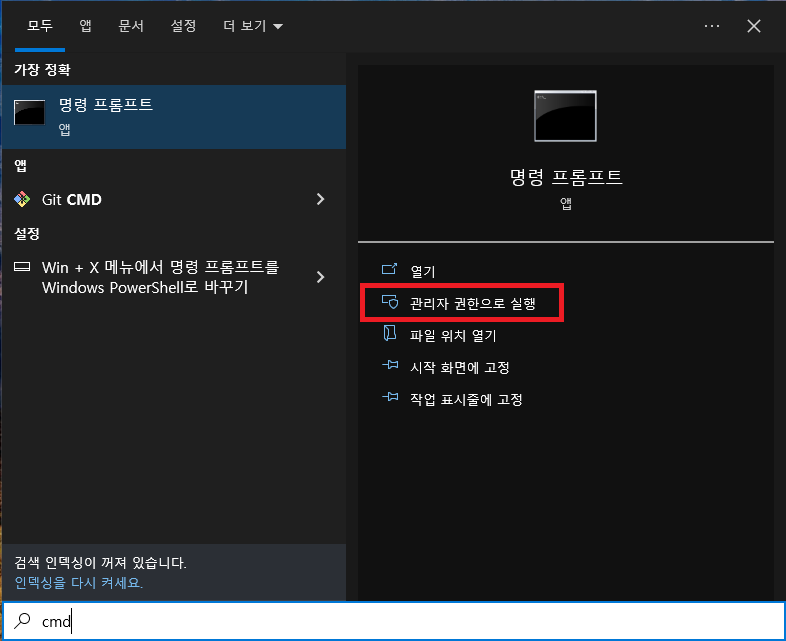Image resolution: width=786 pixels, height=641 pixels.
Task: Click the 검색 인덱싱이 꺼져 있습니다 notice
Action: [x=100, y=563]
